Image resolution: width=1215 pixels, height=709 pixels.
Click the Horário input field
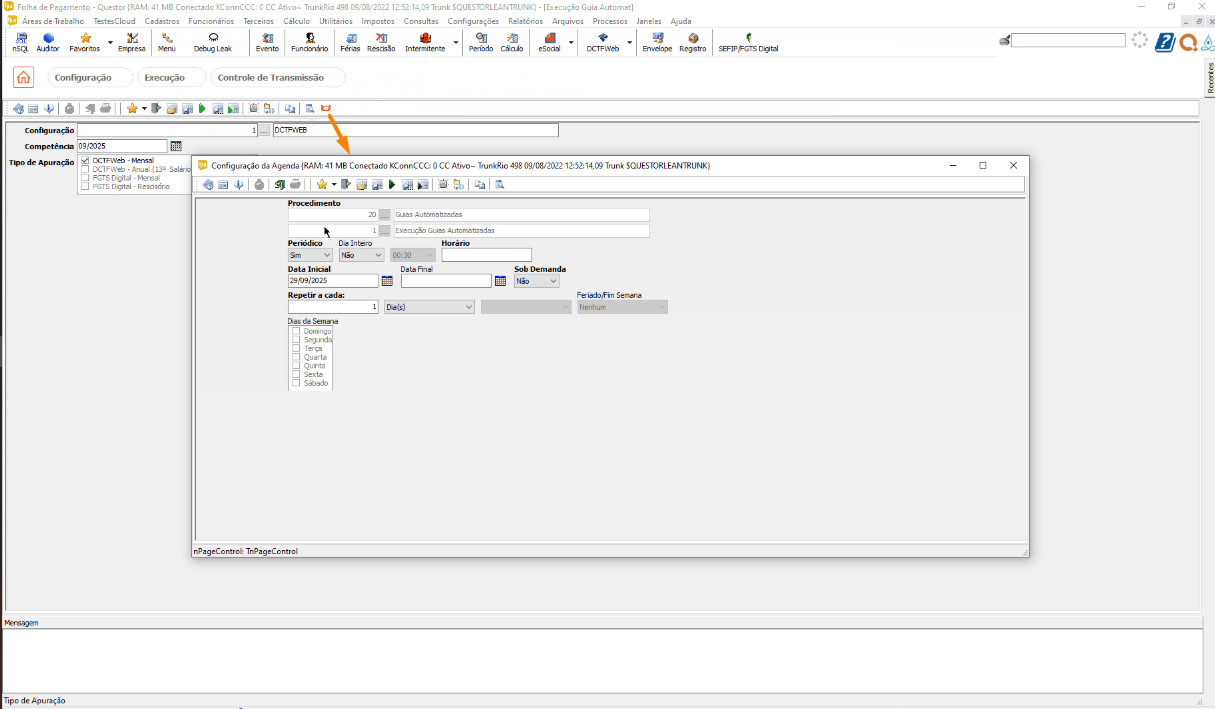486,256
